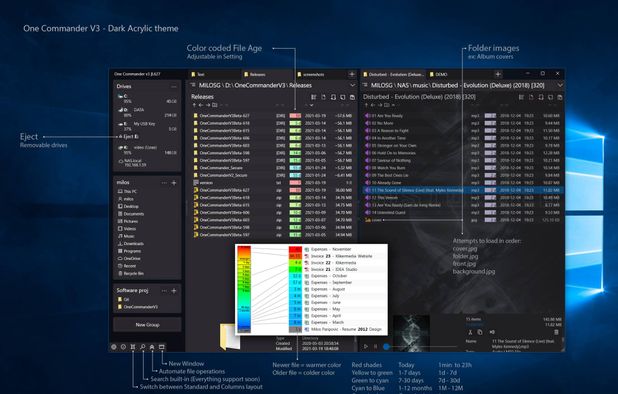This screenshot has height=394, width=618.
Task: Go up one level in Releases pane
Action: [x=194, y=105]
